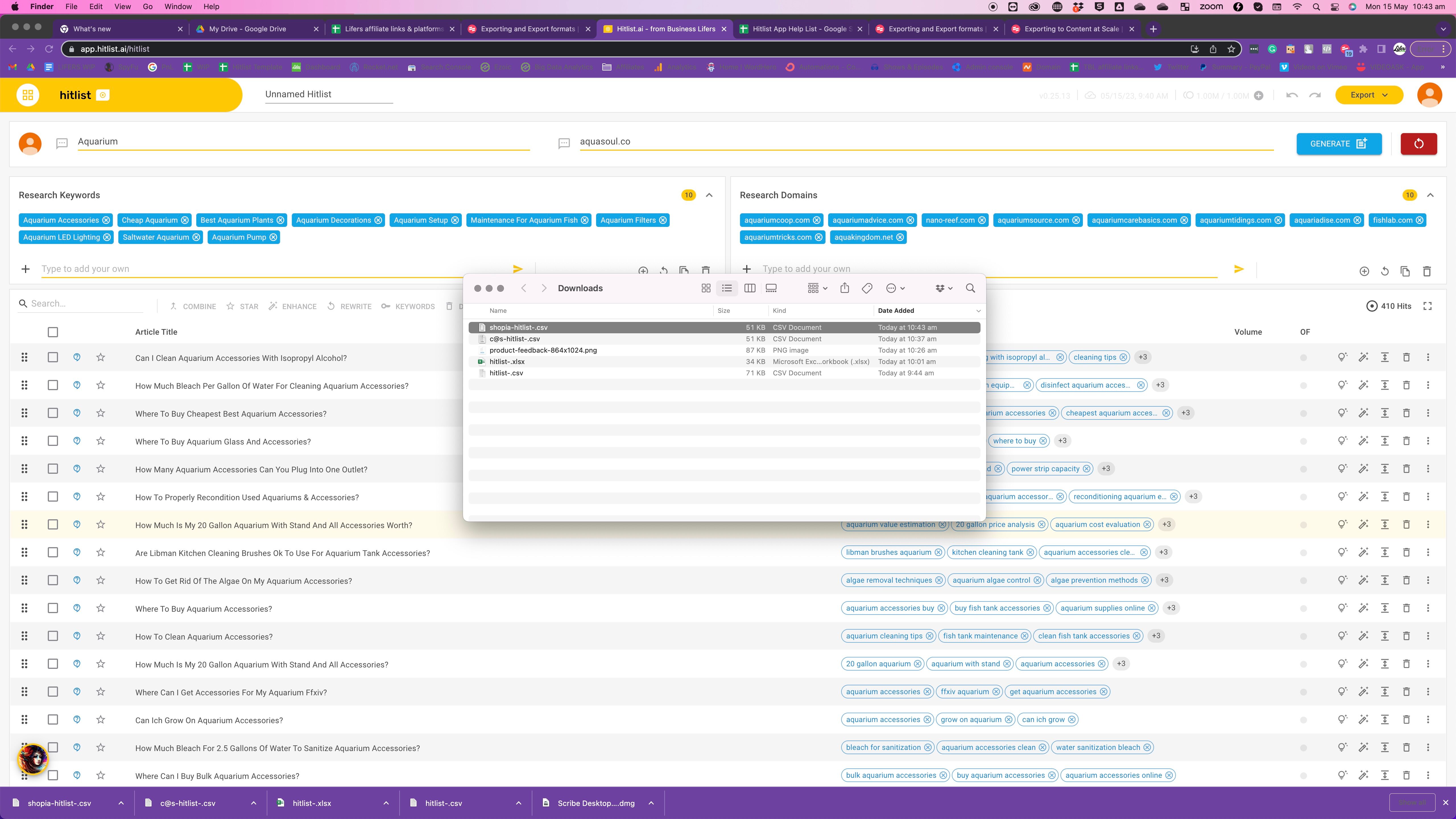
Task: Check the Where Can I Buy Bulk row
Action: (53, 775)
